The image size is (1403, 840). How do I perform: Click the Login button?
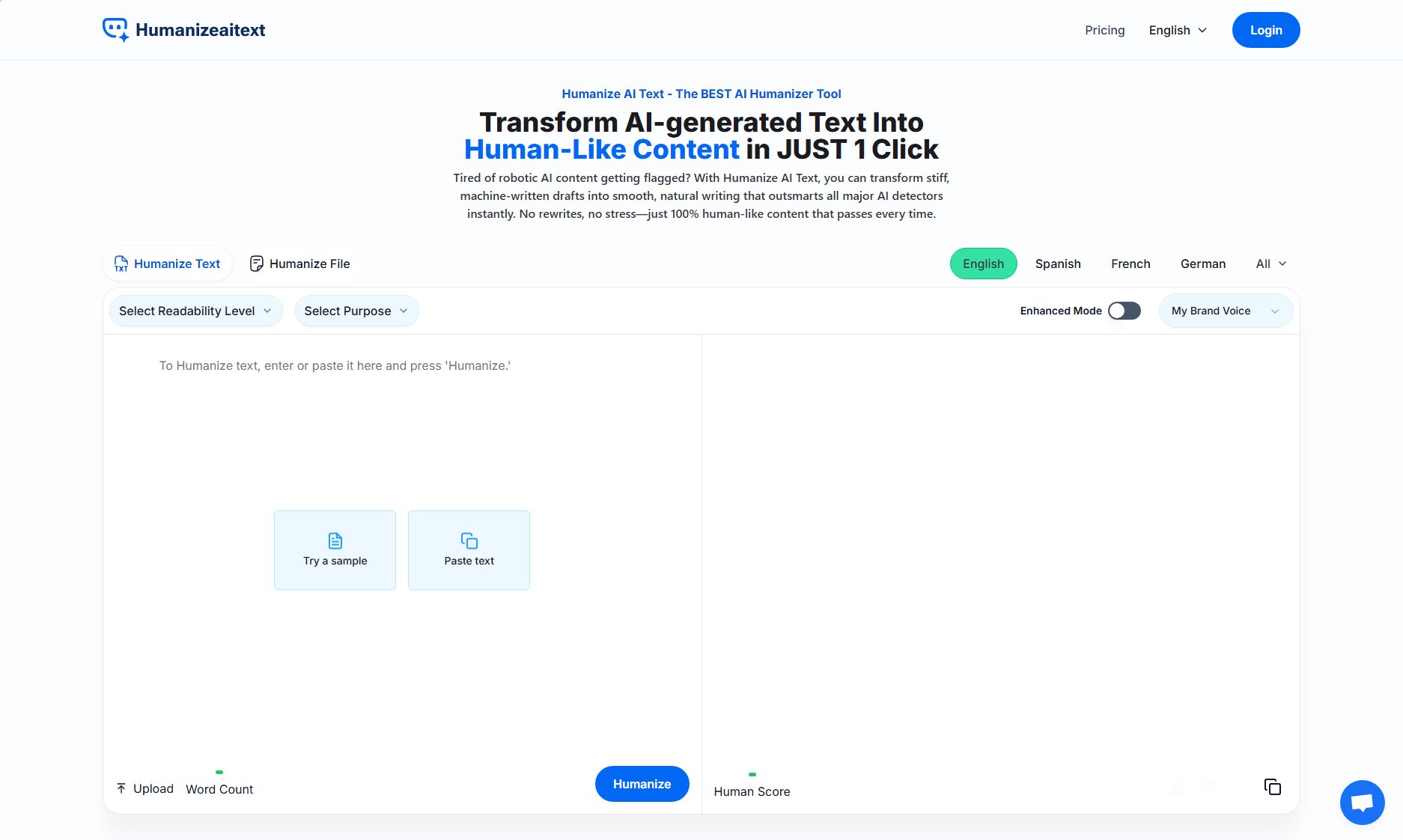1265,30
